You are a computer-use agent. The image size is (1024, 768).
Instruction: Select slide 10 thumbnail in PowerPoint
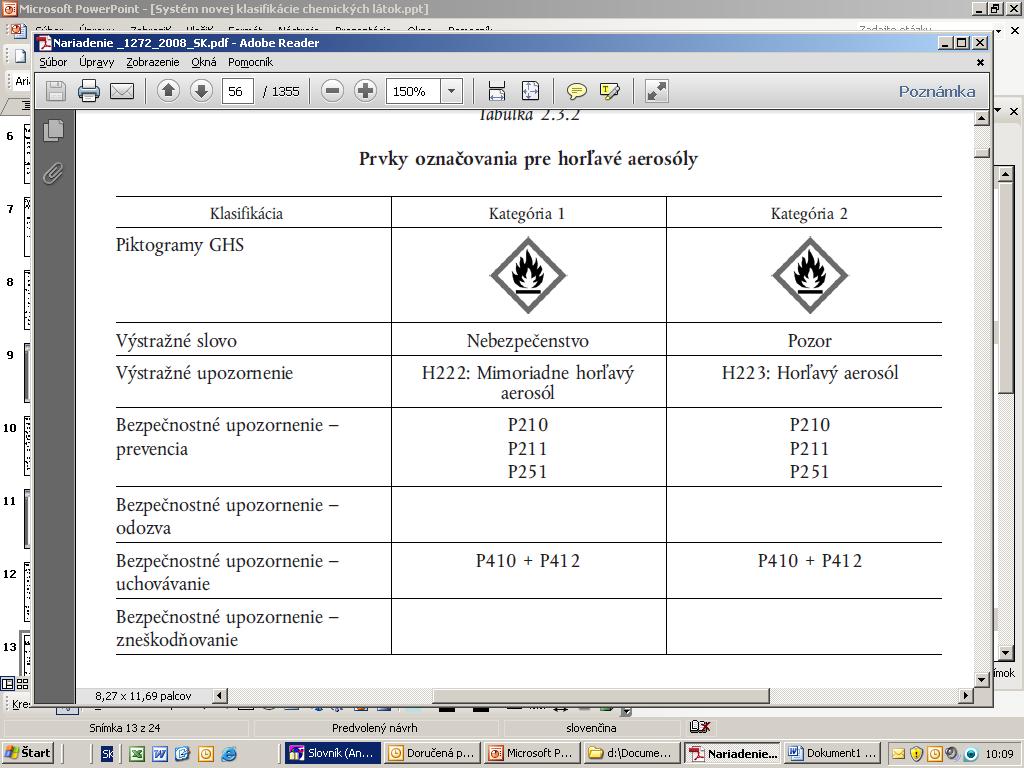(27, 446)
